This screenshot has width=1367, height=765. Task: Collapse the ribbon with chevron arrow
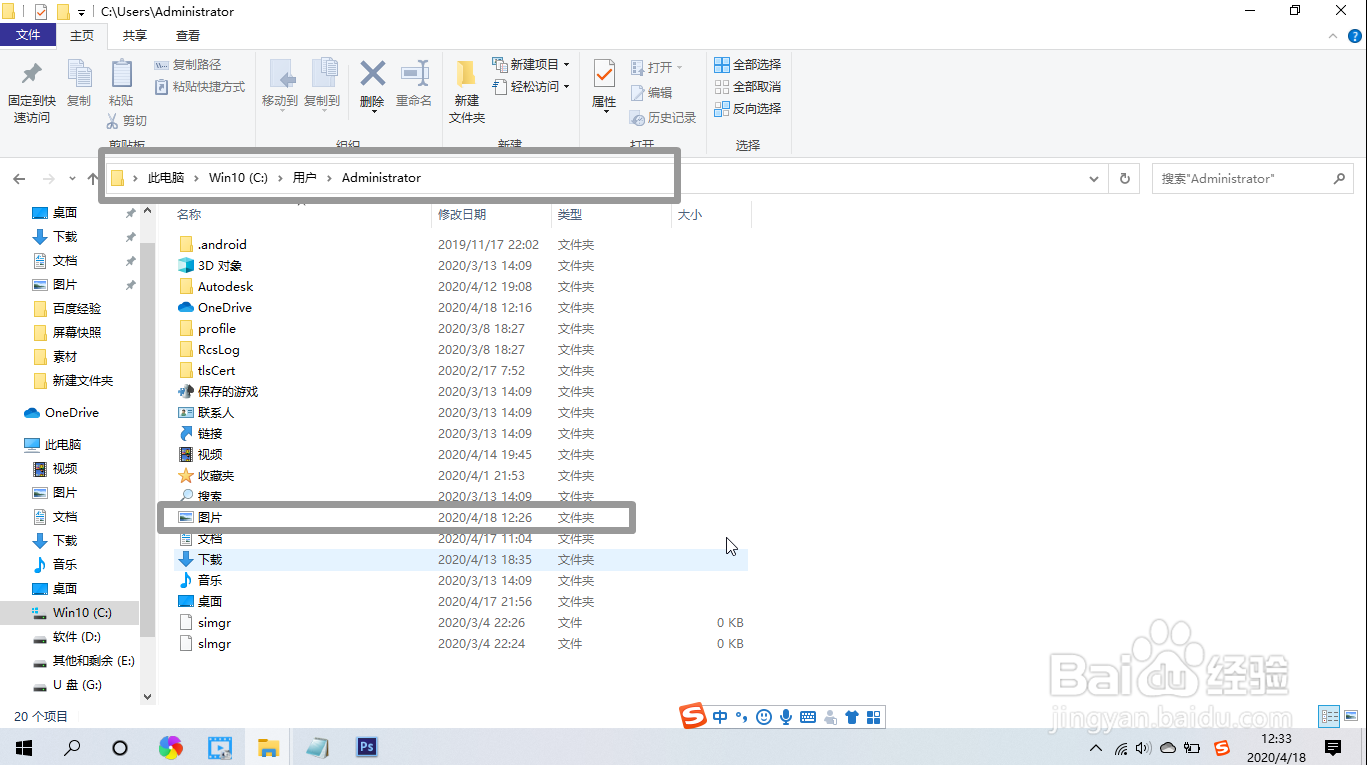[x=1332, y=36]
